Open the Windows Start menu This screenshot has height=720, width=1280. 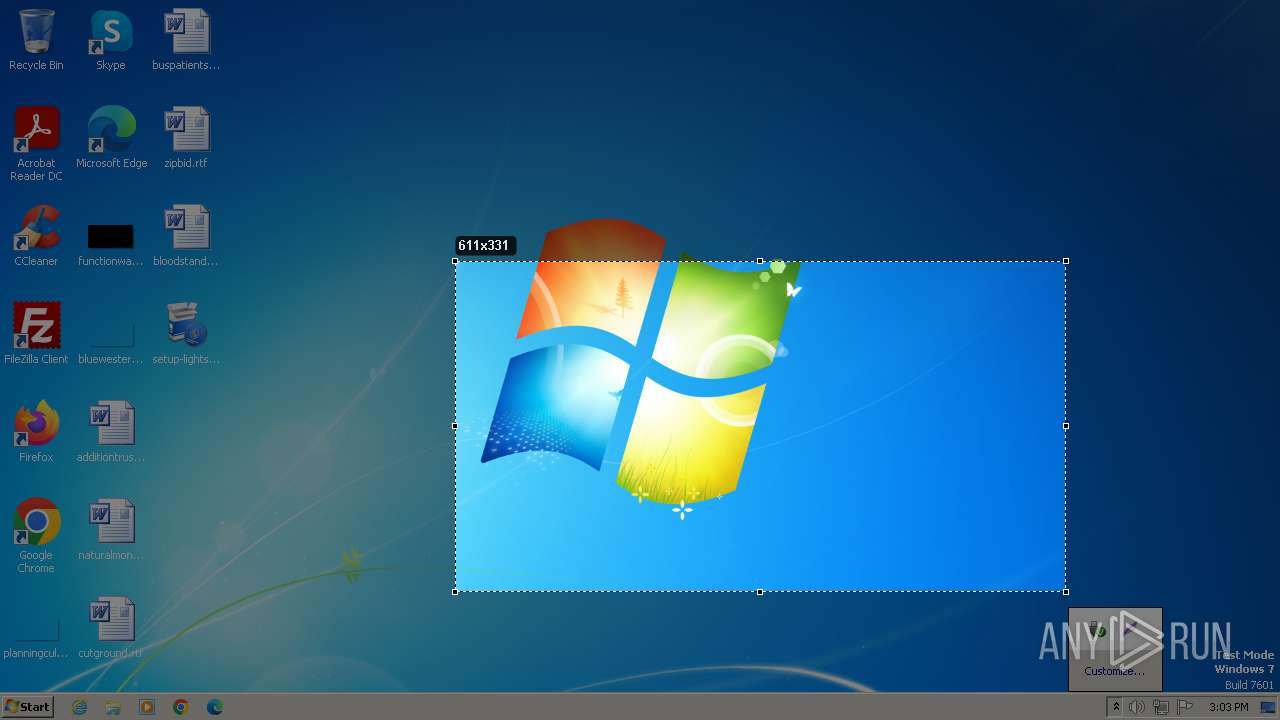click(x=27, y=706)
